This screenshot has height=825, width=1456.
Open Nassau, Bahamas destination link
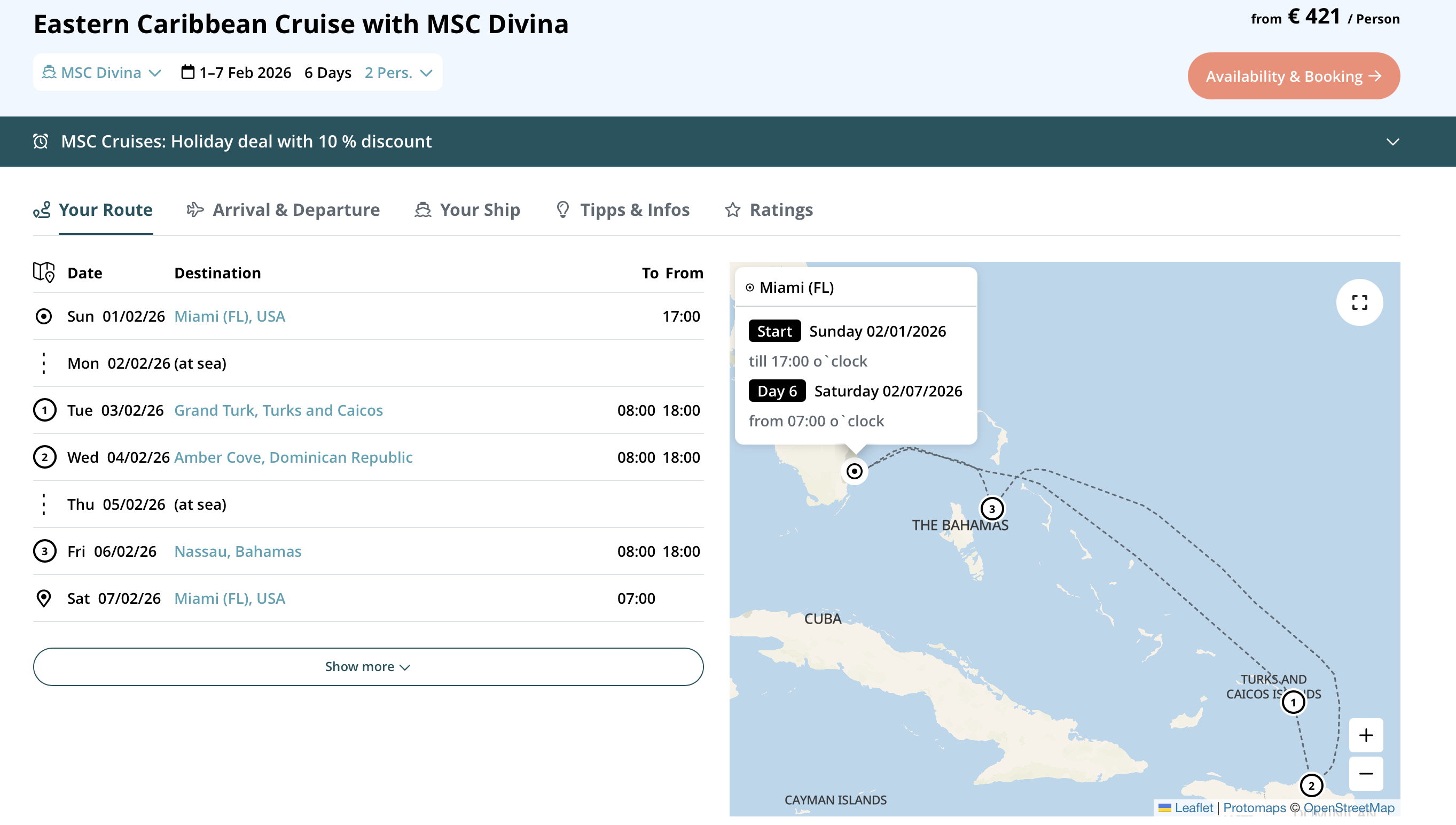pyautogui.click(x=237, y=551)
